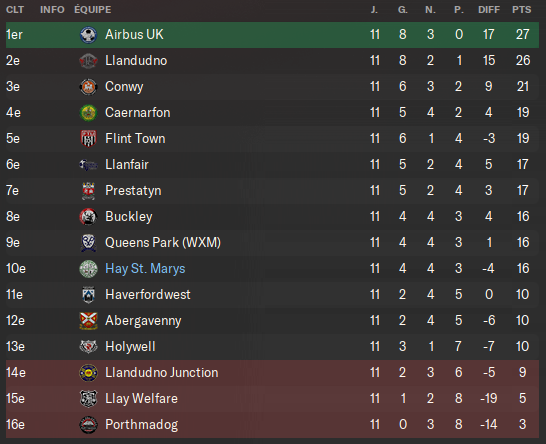Click the Abergavenny red cross crest
This screenshot has width=546, height=444.
[88, 321]
